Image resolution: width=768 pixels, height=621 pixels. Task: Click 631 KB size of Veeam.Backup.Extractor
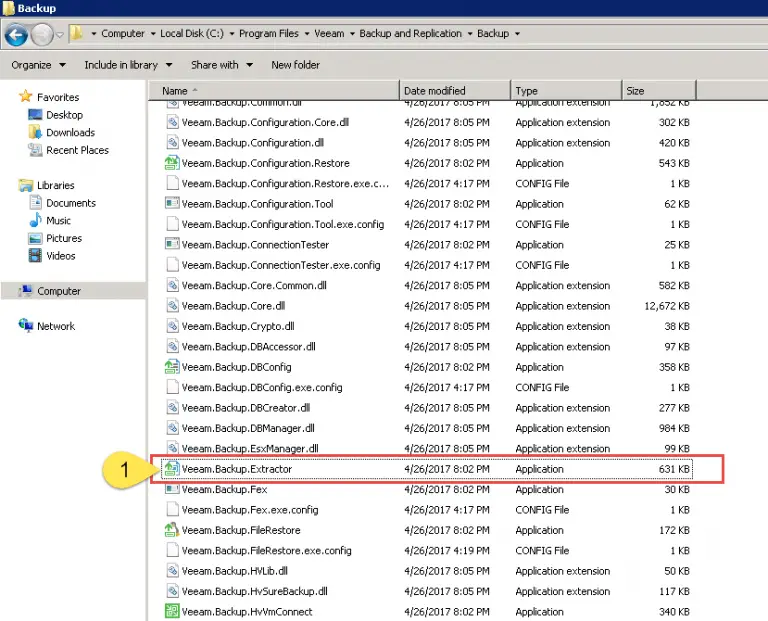(x=674, y=469)
